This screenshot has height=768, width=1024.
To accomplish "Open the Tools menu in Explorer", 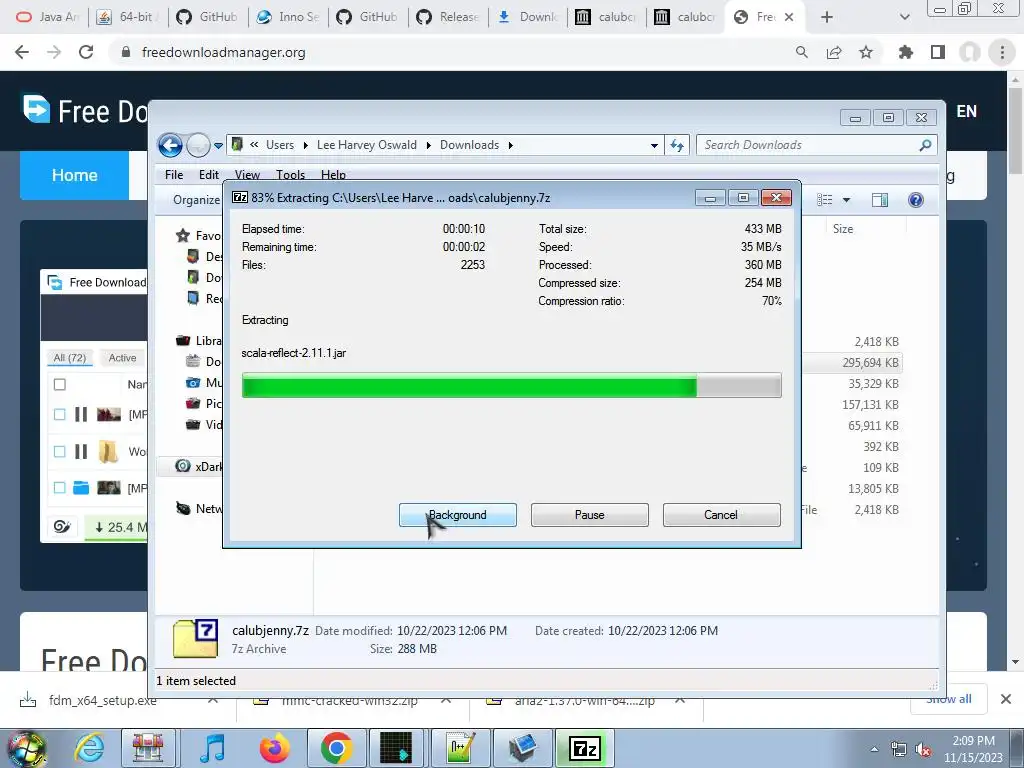I will pyautogui.click(x=290, y=174).
